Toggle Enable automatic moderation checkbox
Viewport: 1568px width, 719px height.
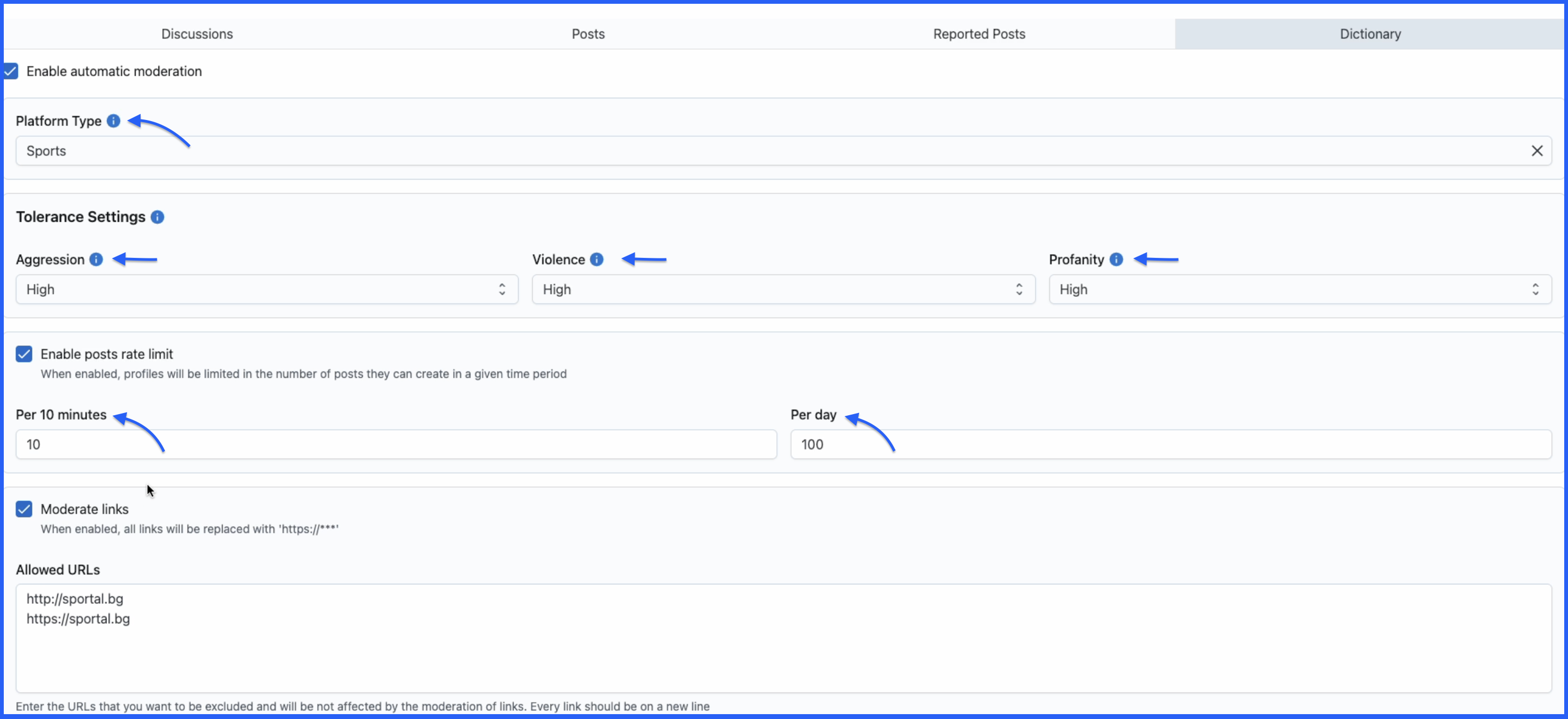(x=11, y=71)
